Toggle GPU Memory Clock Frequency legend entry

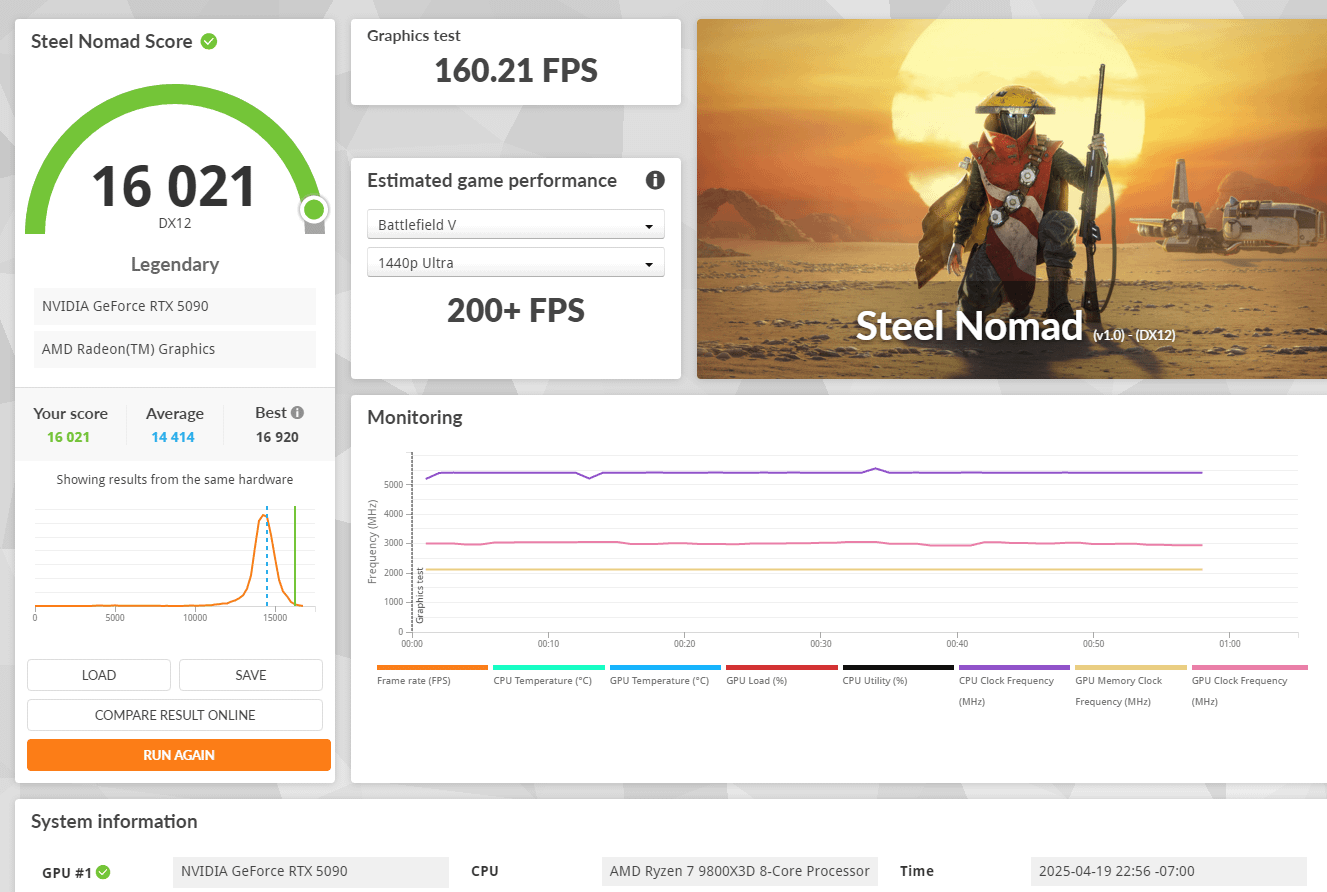(x=1131, y=667)
